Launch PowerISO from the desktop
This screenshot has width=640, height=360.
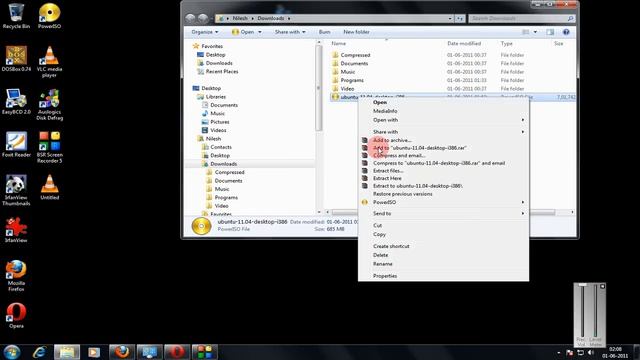tap(49, 16)
